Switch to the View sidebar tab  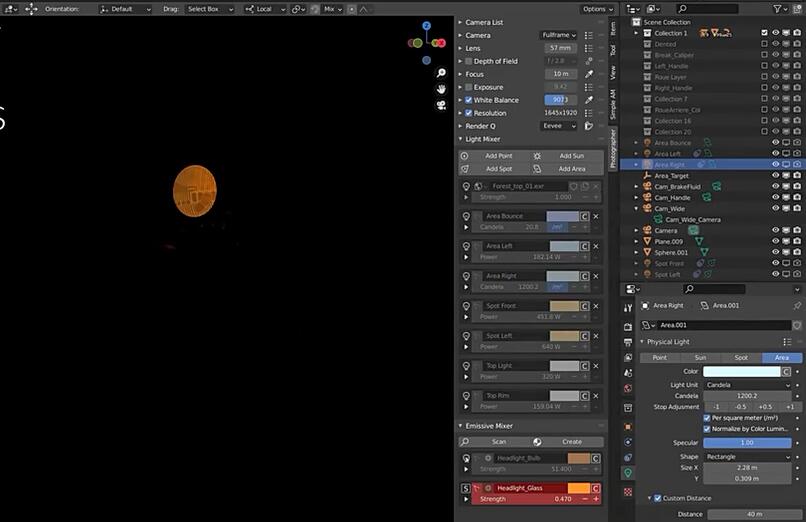tap(613, 72)
